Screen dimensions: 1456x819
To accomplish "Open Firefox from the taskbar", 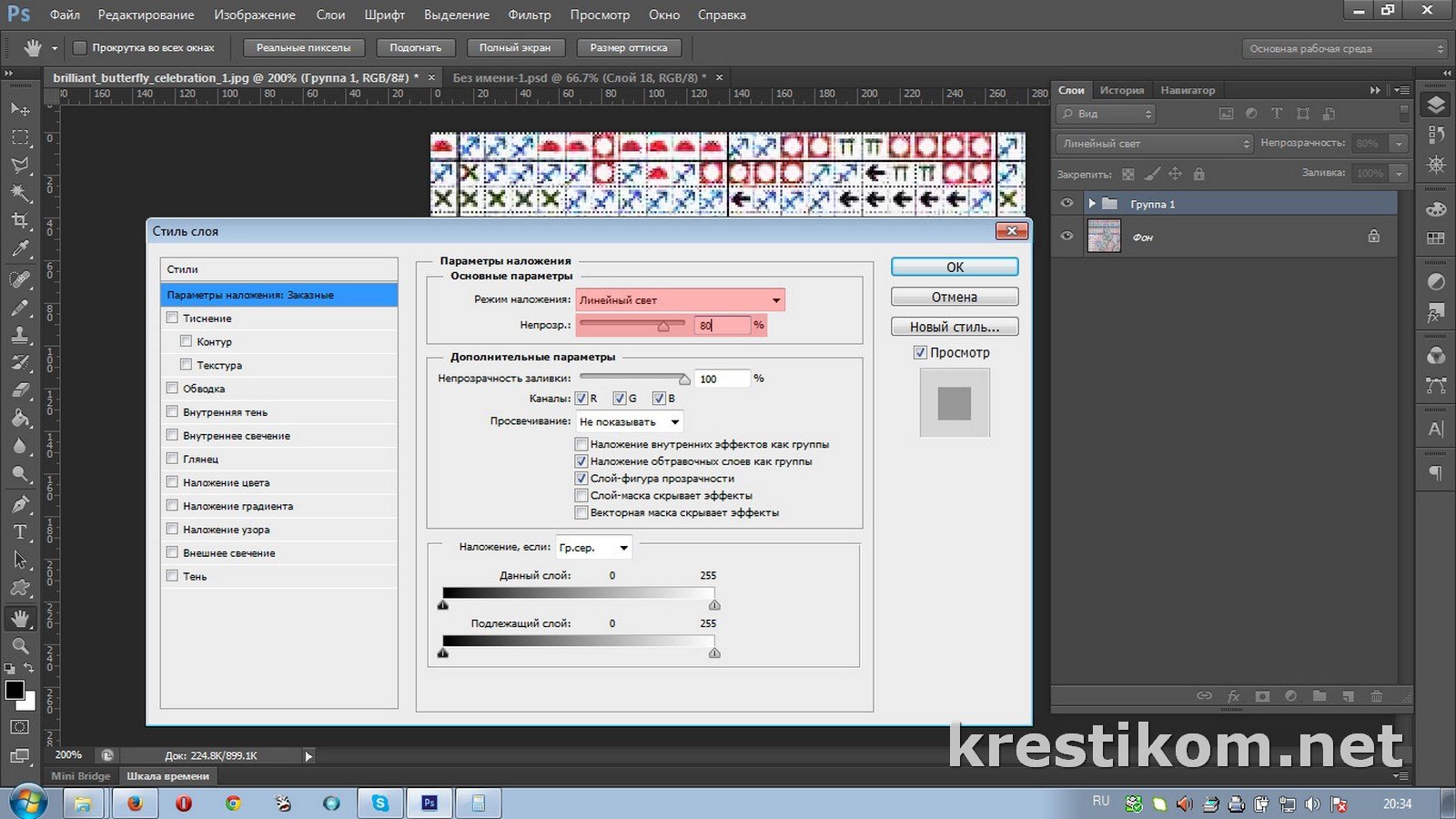I will [x=135, y=803].
